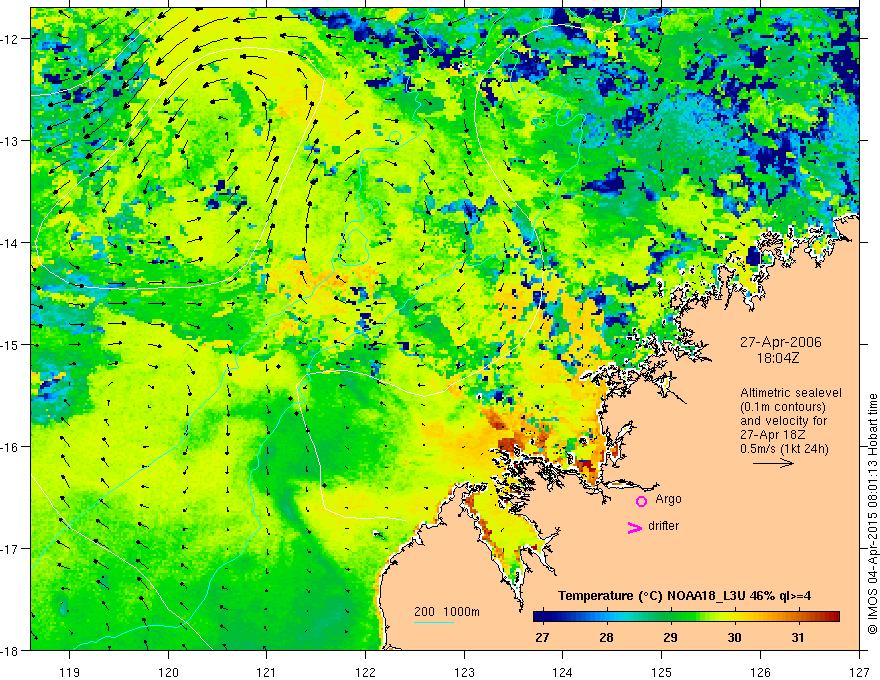Screen dimensions: 880x680
Task: Click the latitude axis label -12
Action: [10, 39]
